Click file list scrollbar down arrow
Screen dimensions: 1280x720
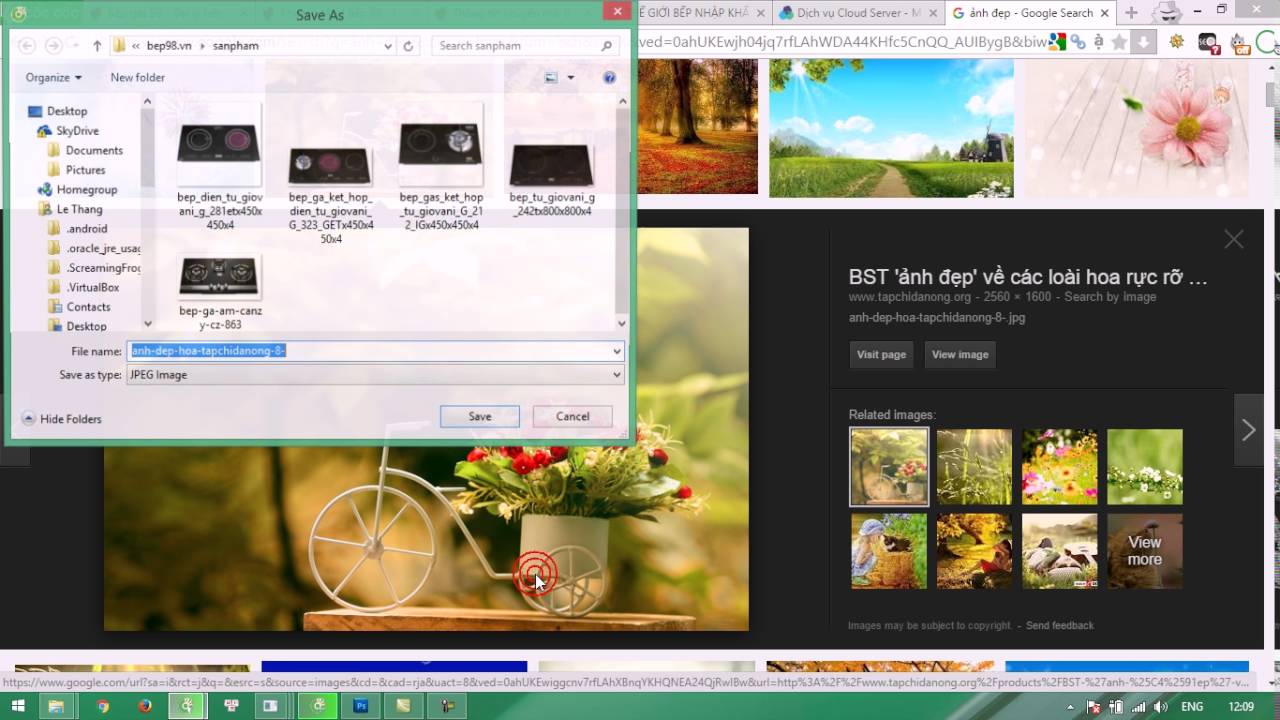[622, 323]
